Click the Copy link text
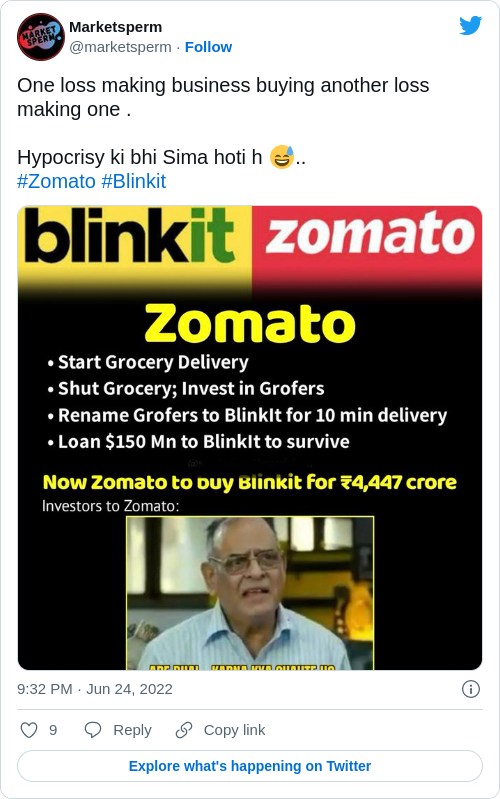500x799 pixels. tap(234, 730)
